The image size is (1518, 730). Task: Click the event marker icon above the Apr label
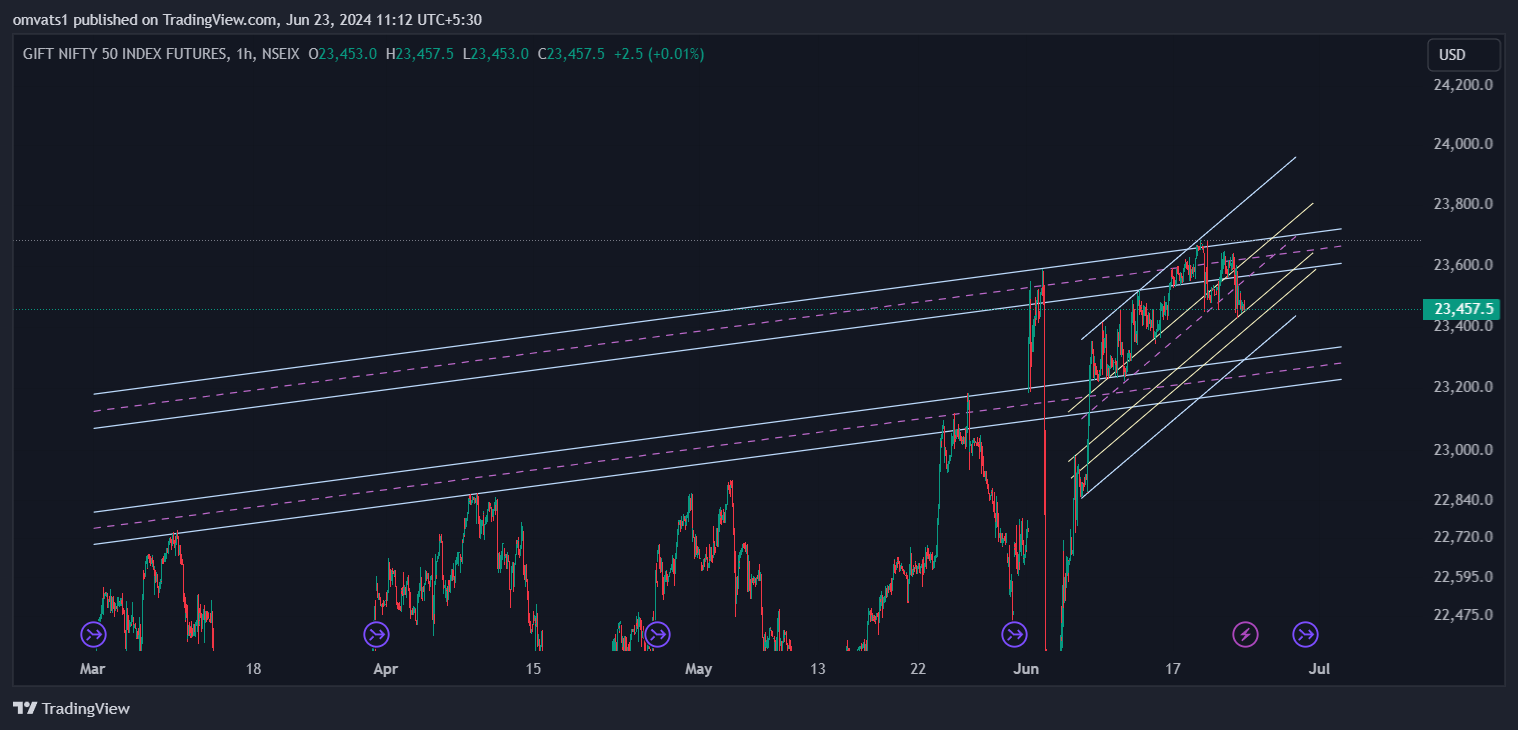click(x=376, y=634)
